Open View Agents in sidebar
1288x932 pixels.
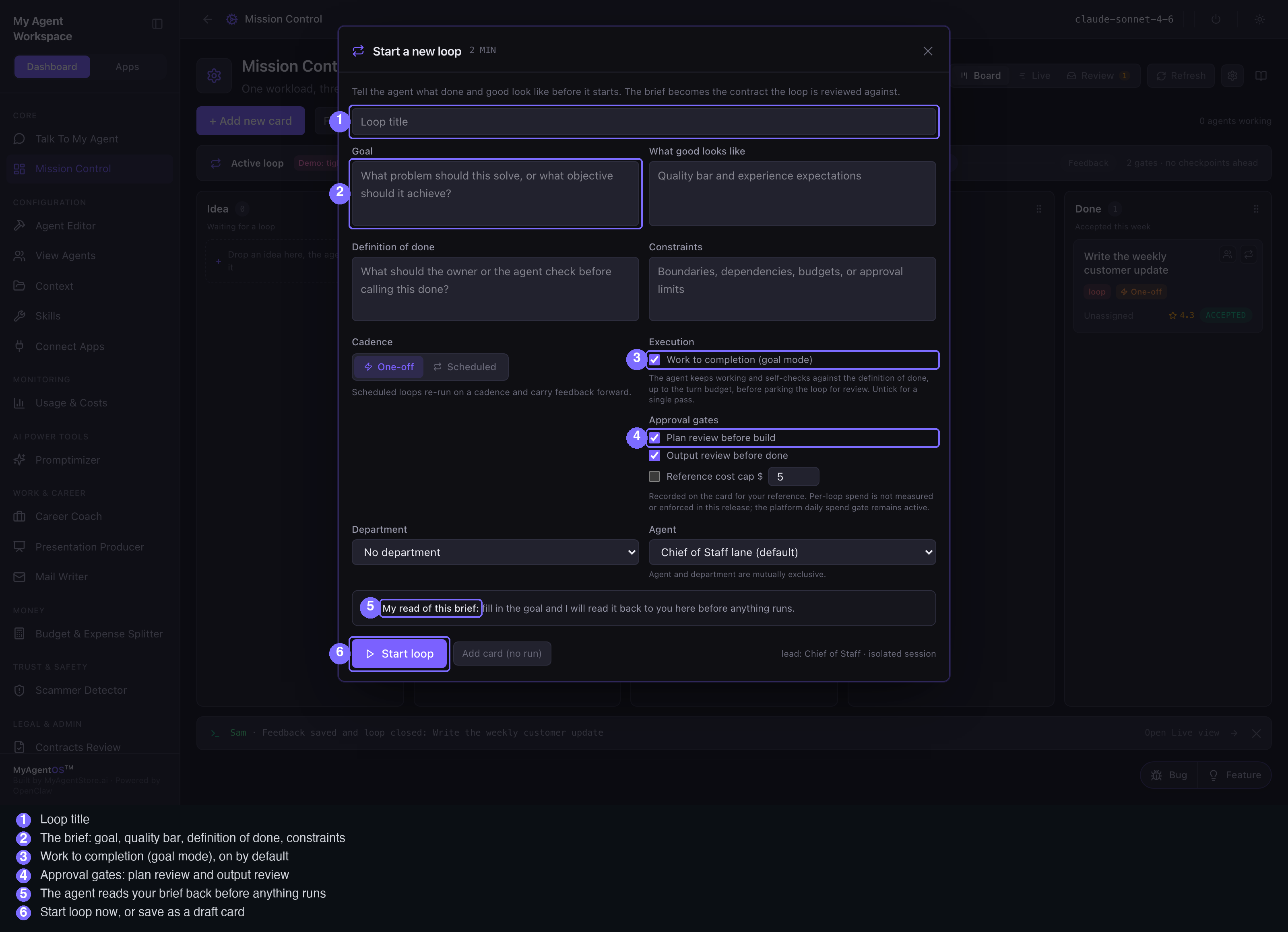click(90, 256)
